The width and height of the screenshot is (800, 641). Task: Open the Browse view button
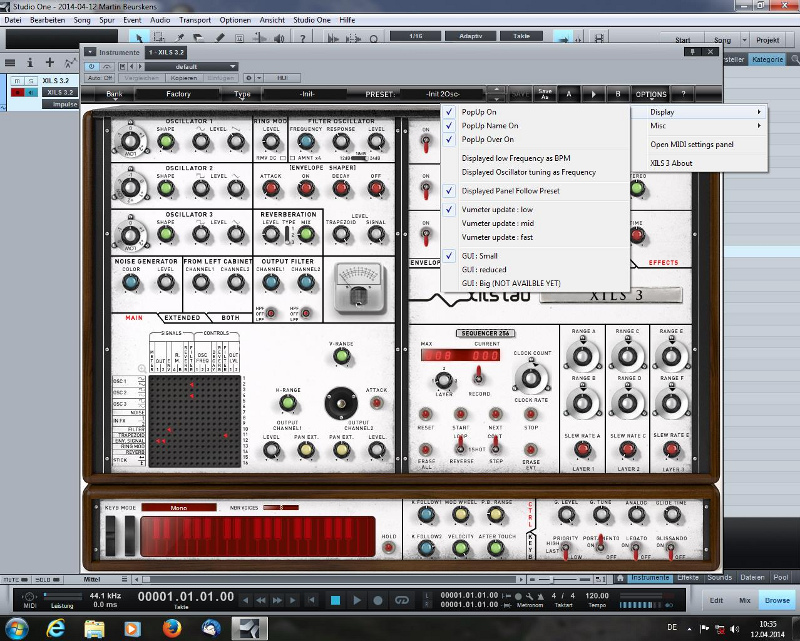(x=777, y=601)
